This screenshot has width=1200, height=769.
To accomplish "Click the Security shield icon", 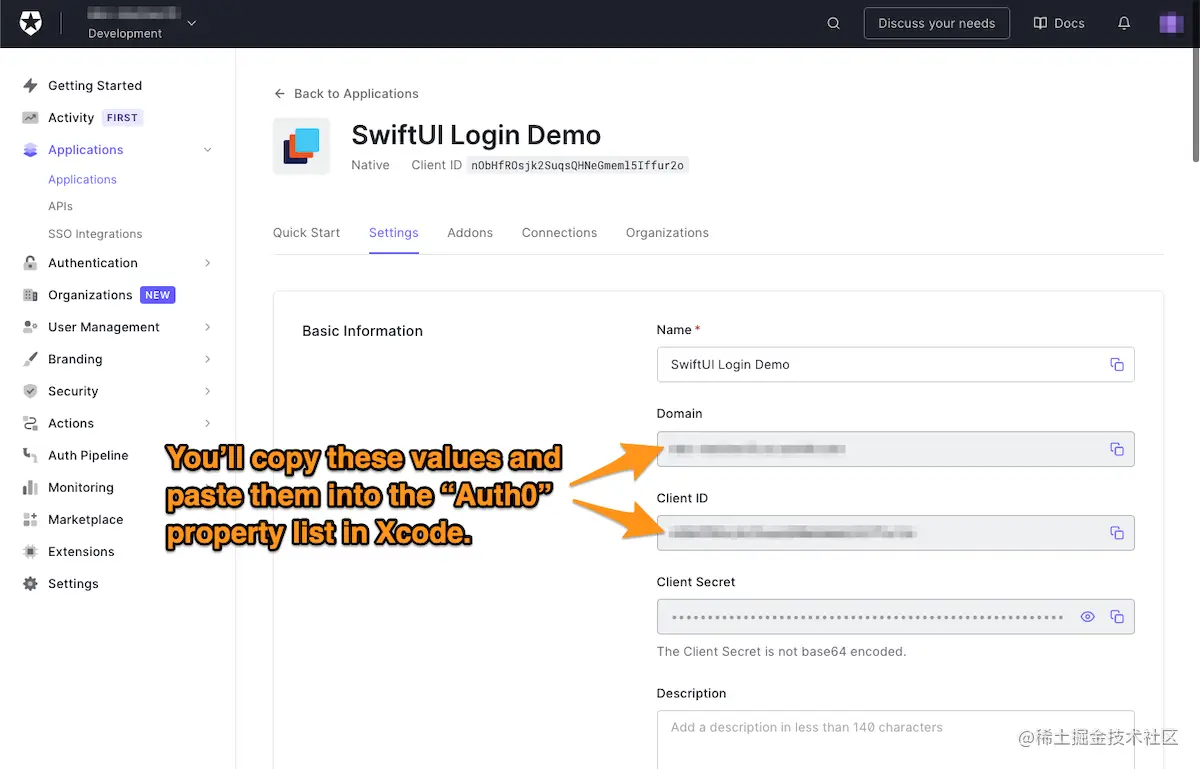I will click(30, 391).
